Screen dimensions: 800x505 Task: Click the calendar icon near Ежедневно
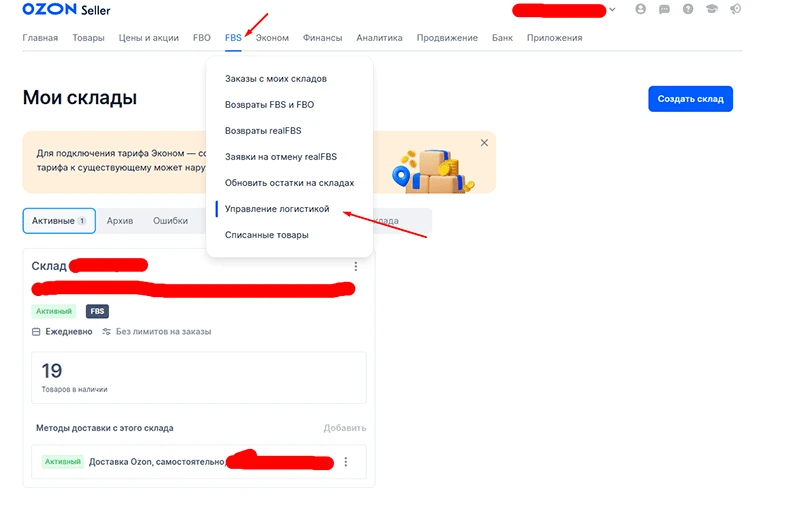pos(36,332)
